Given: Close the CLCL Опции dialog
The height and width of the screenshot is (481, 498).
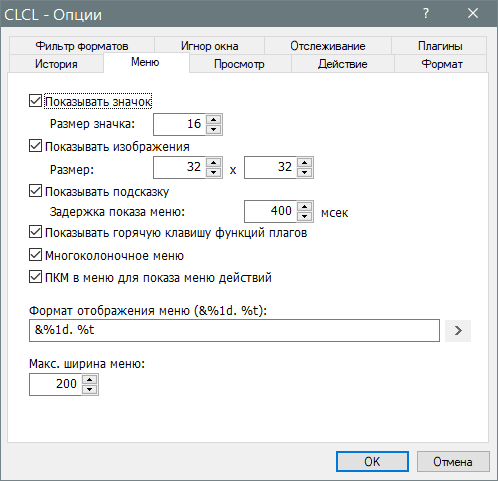Looking at the screenshot, I should click(x=473, y=14).
